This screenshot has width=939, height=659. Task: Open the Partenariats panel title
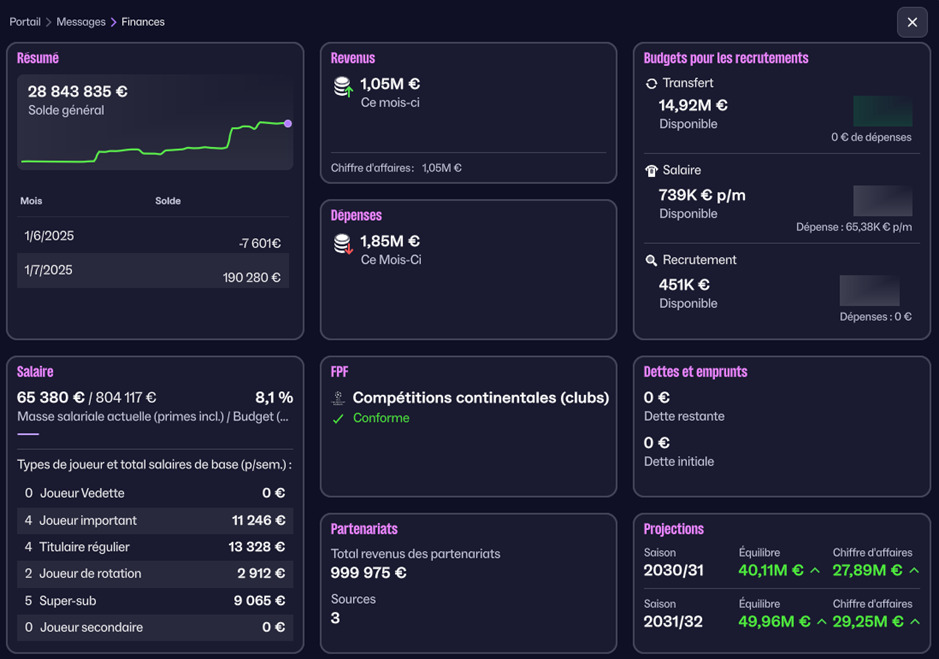pyautogui.click(x=364, y=529)
